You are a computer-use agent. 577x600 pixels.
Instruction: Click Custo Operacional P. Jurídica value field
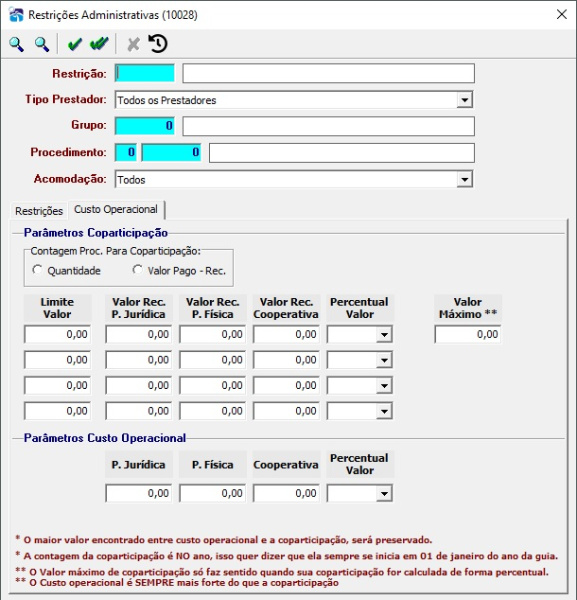point(139,493)
